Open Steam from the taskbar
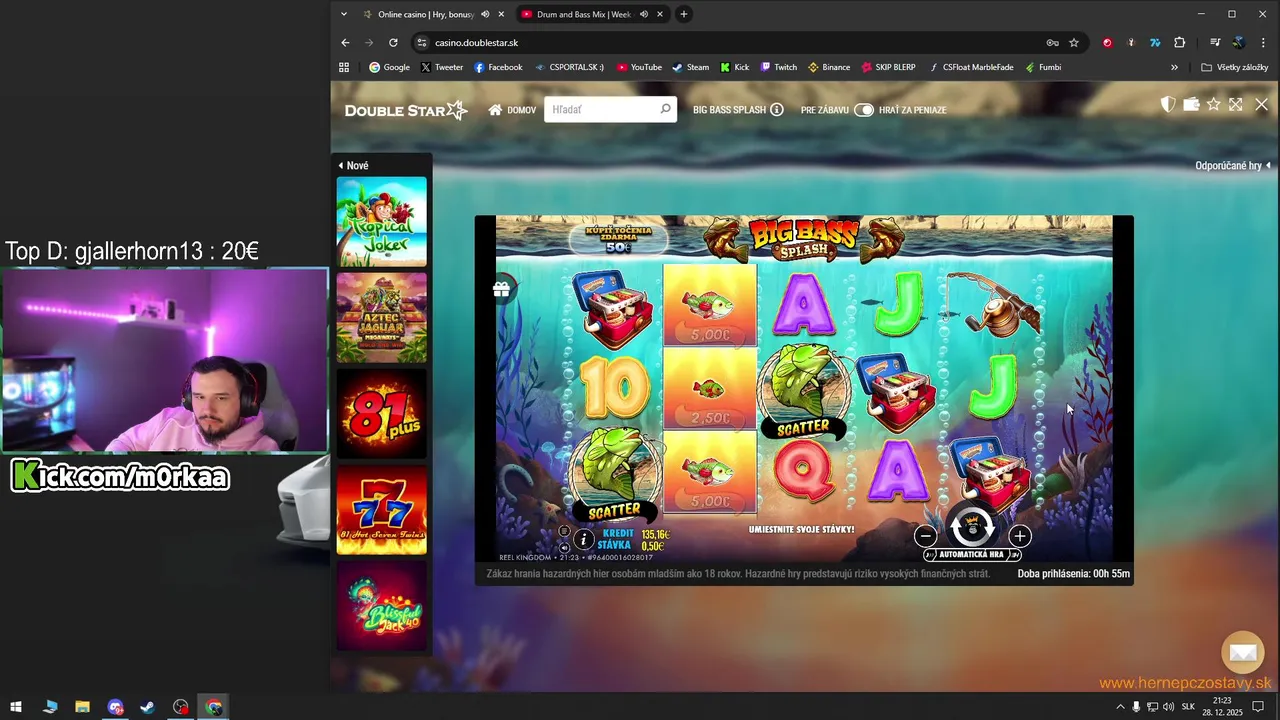The height and width of the screenshot is (720, 1280). click(147, 707)
